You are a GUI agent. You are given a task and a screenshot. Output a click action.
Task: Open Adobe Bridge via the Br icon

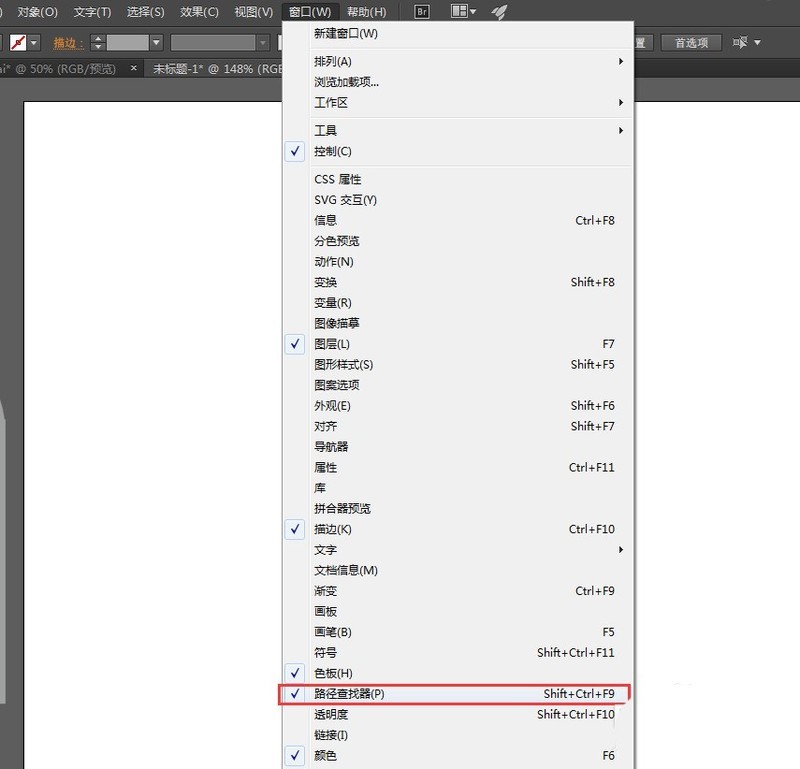click(420, 11)
